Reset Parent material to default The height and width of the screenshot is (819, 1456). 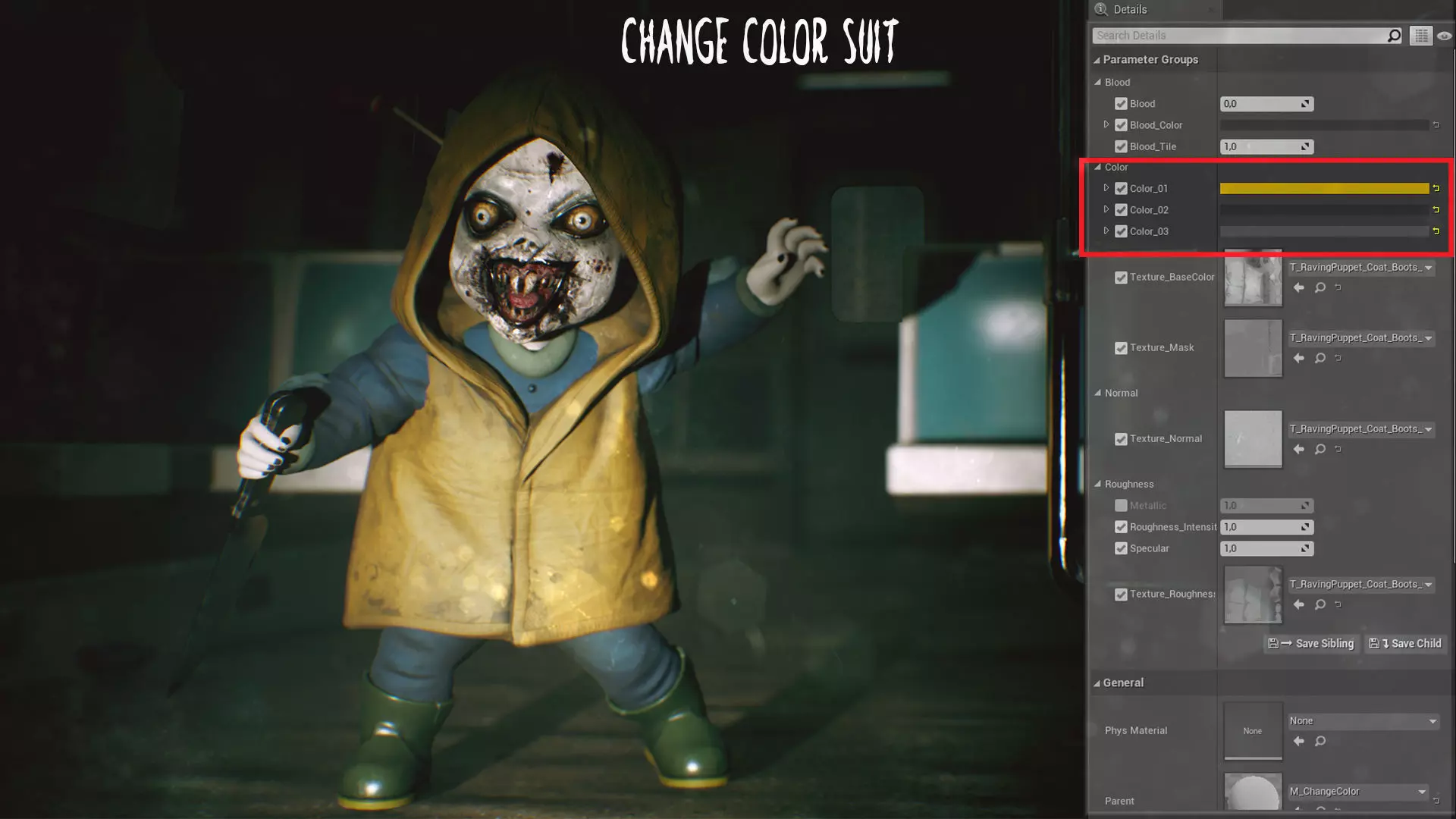tap(1436, 800)
